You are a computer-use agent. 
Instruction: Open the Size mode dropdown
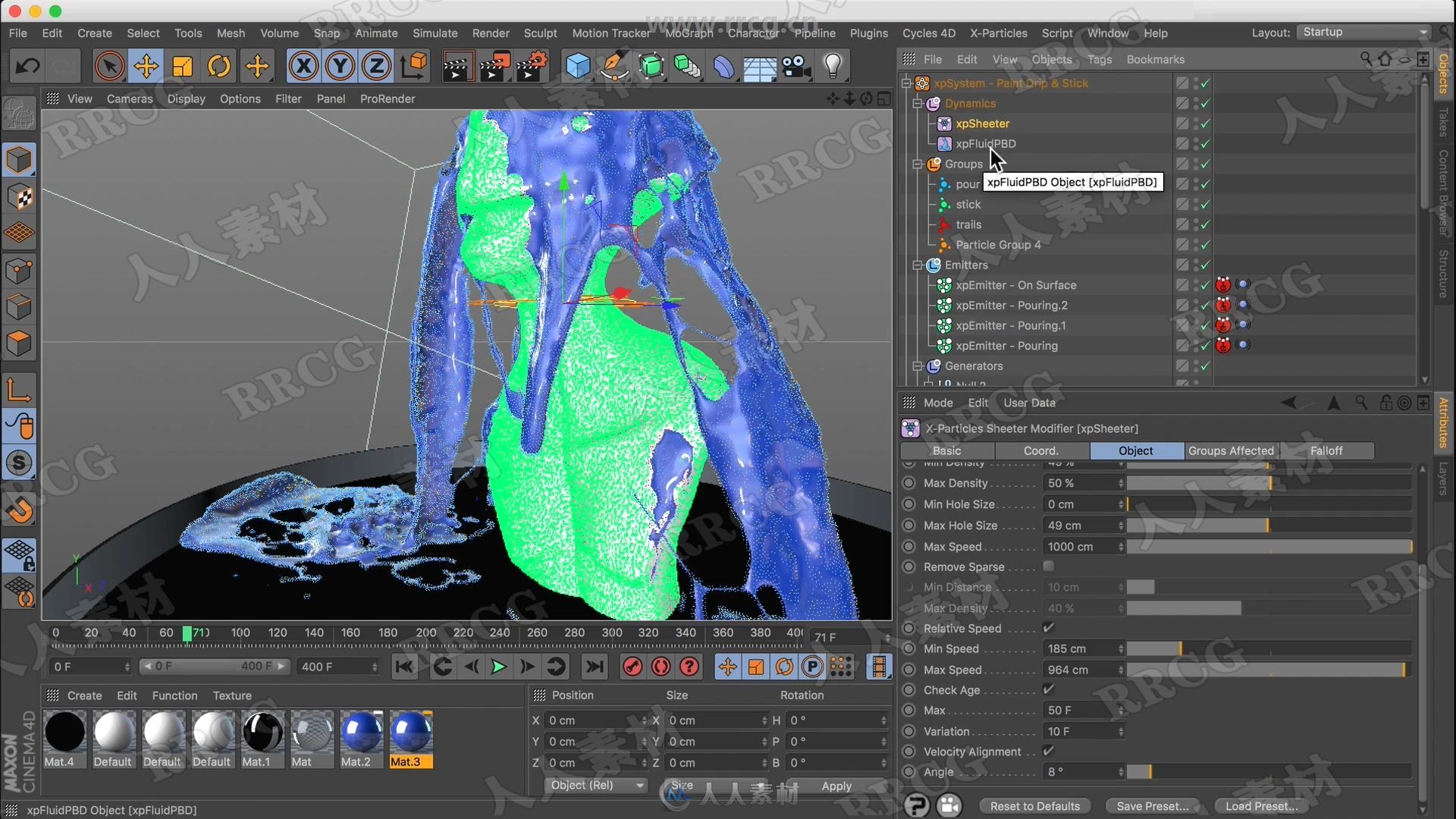(x=717, y=786)
